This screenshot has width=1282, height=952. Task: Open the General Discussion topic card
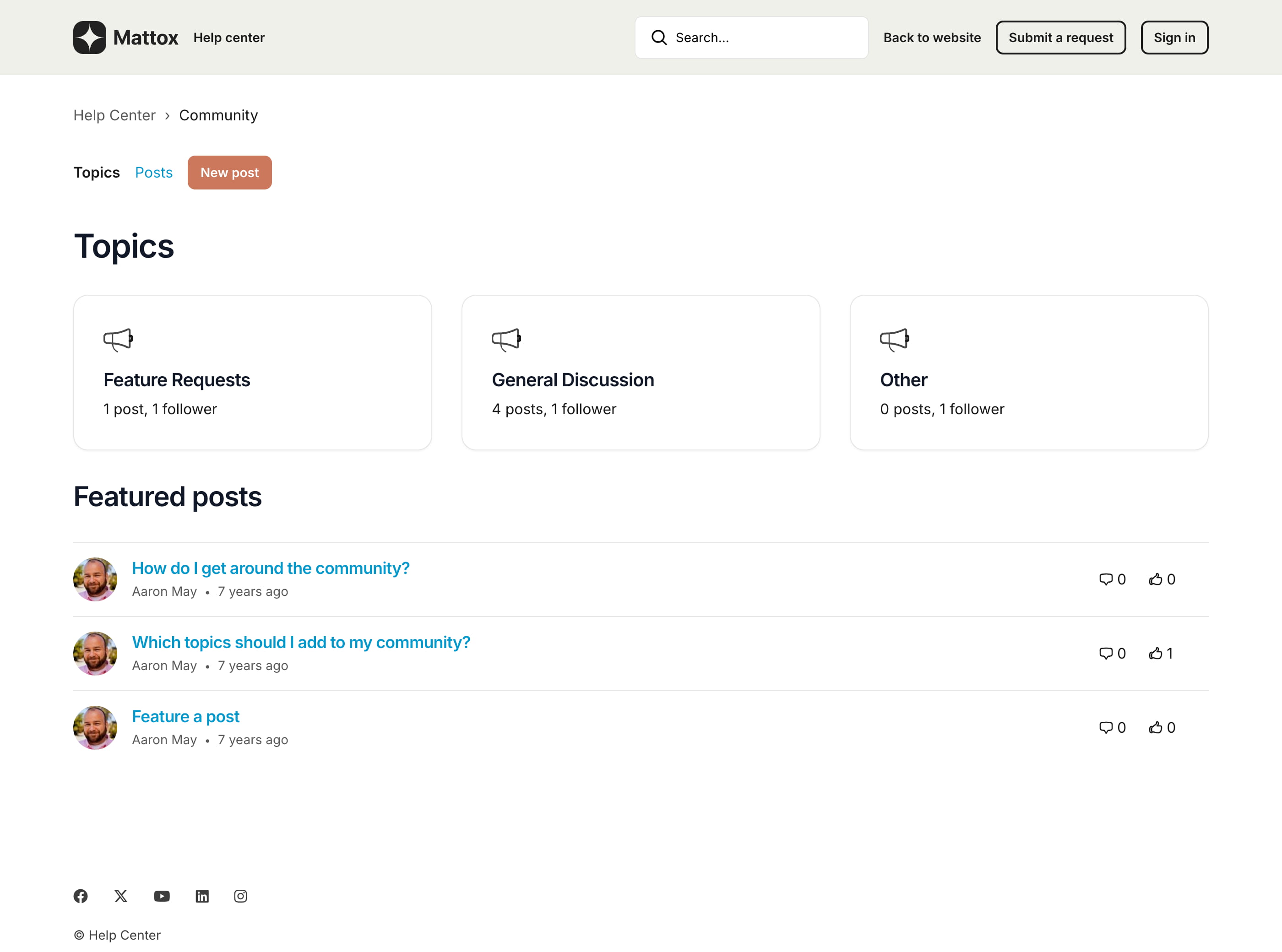pos(640,372)
